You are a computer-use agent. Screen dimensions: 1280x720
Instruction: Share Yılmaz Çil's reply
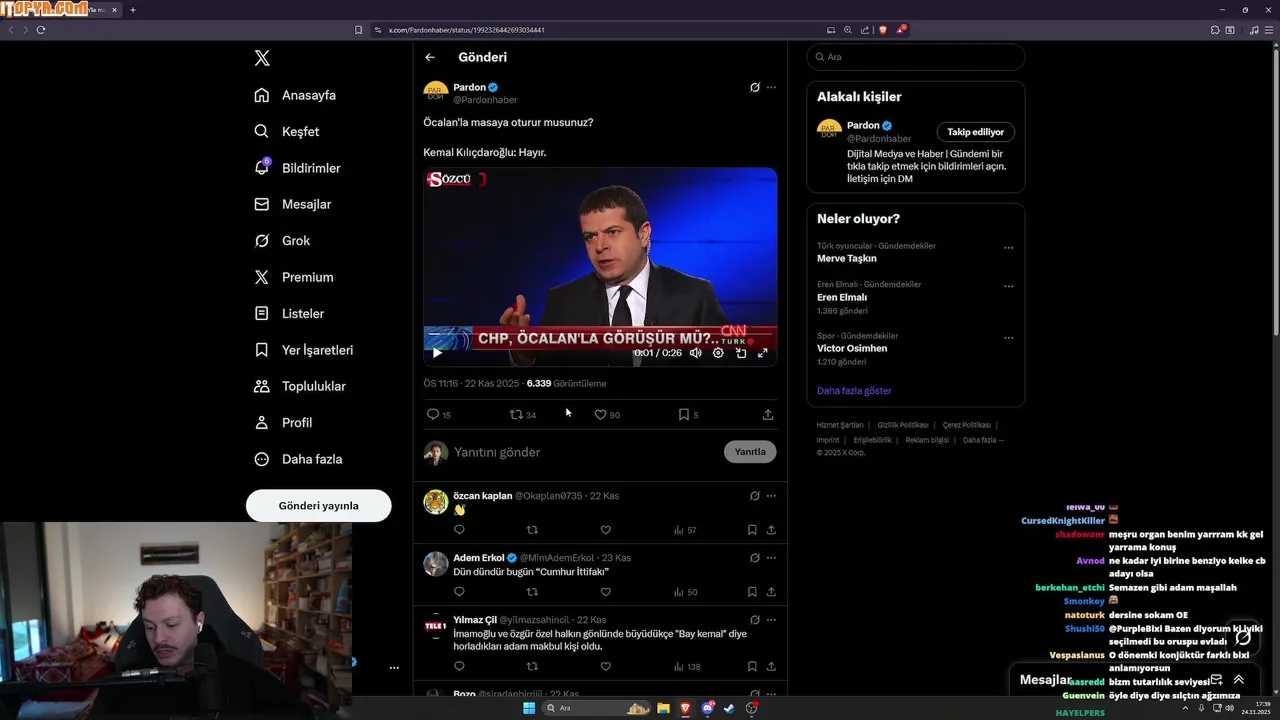(771, 666)
